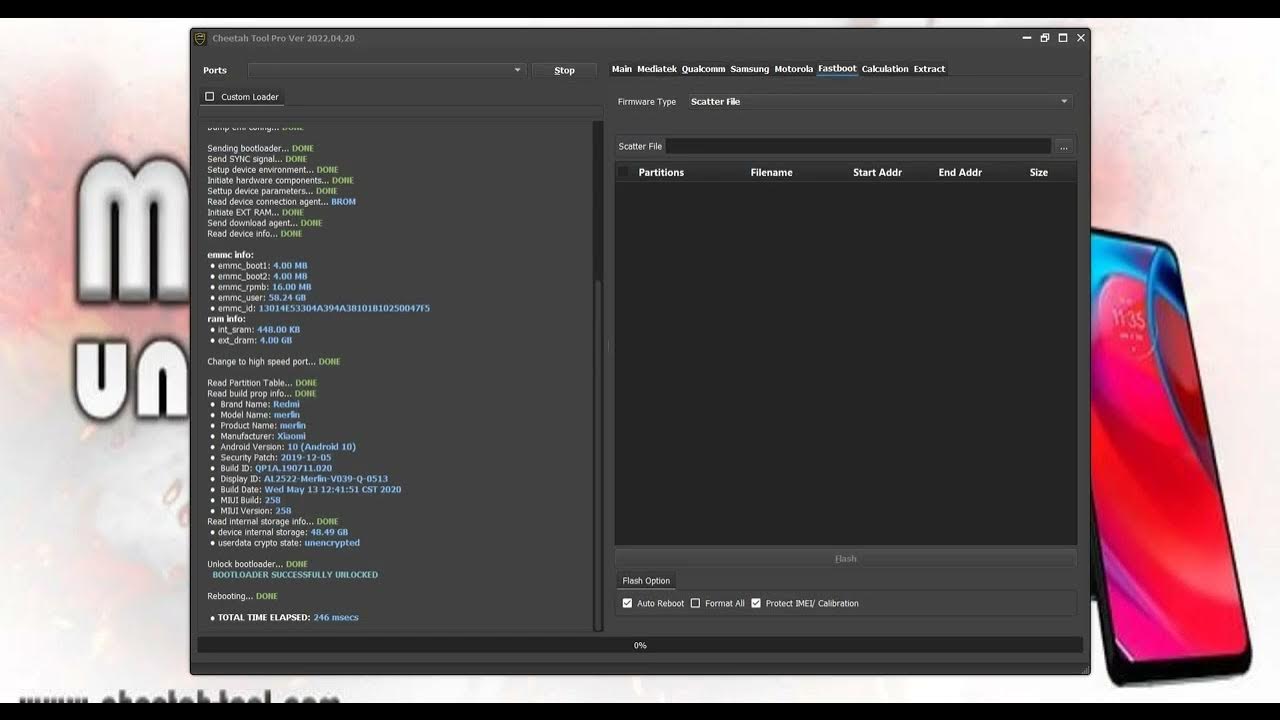
Task: Enable the Custom Loader checkbox
Action: point(210,97)
